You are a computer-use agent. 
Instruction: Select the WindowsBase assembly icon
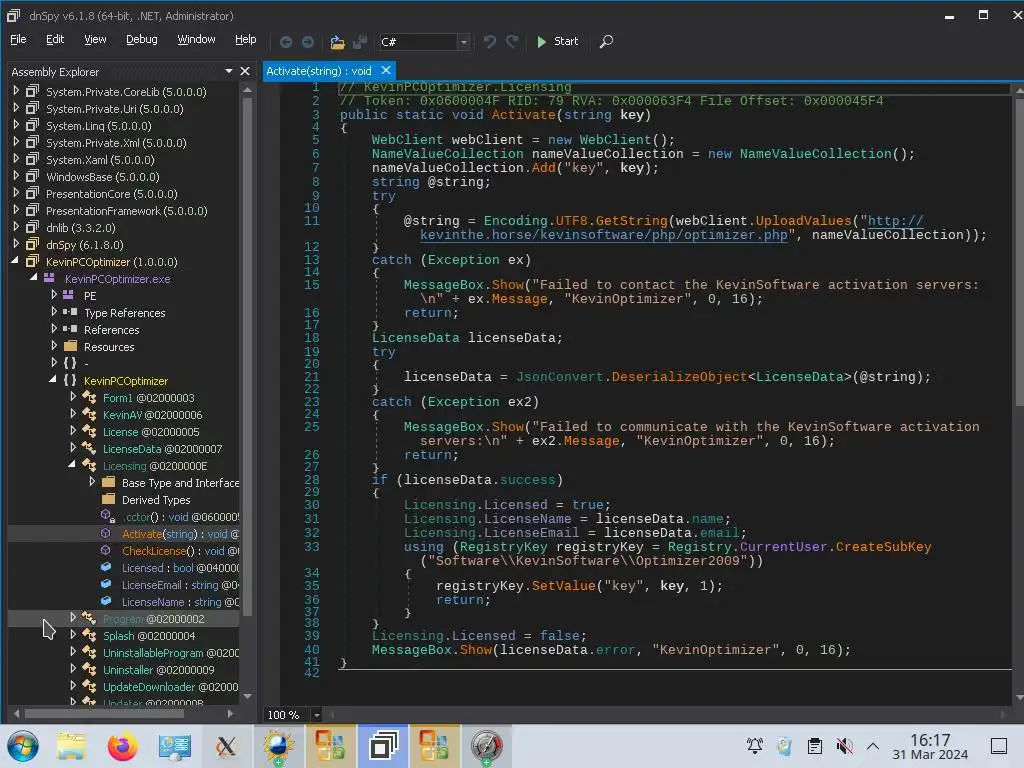(x=32, y=176)
